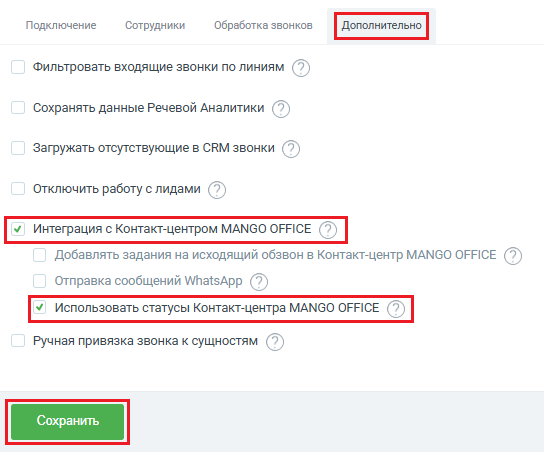544x456 pixels.
Task: Switch to the Подключение tab
Action: 61,25
